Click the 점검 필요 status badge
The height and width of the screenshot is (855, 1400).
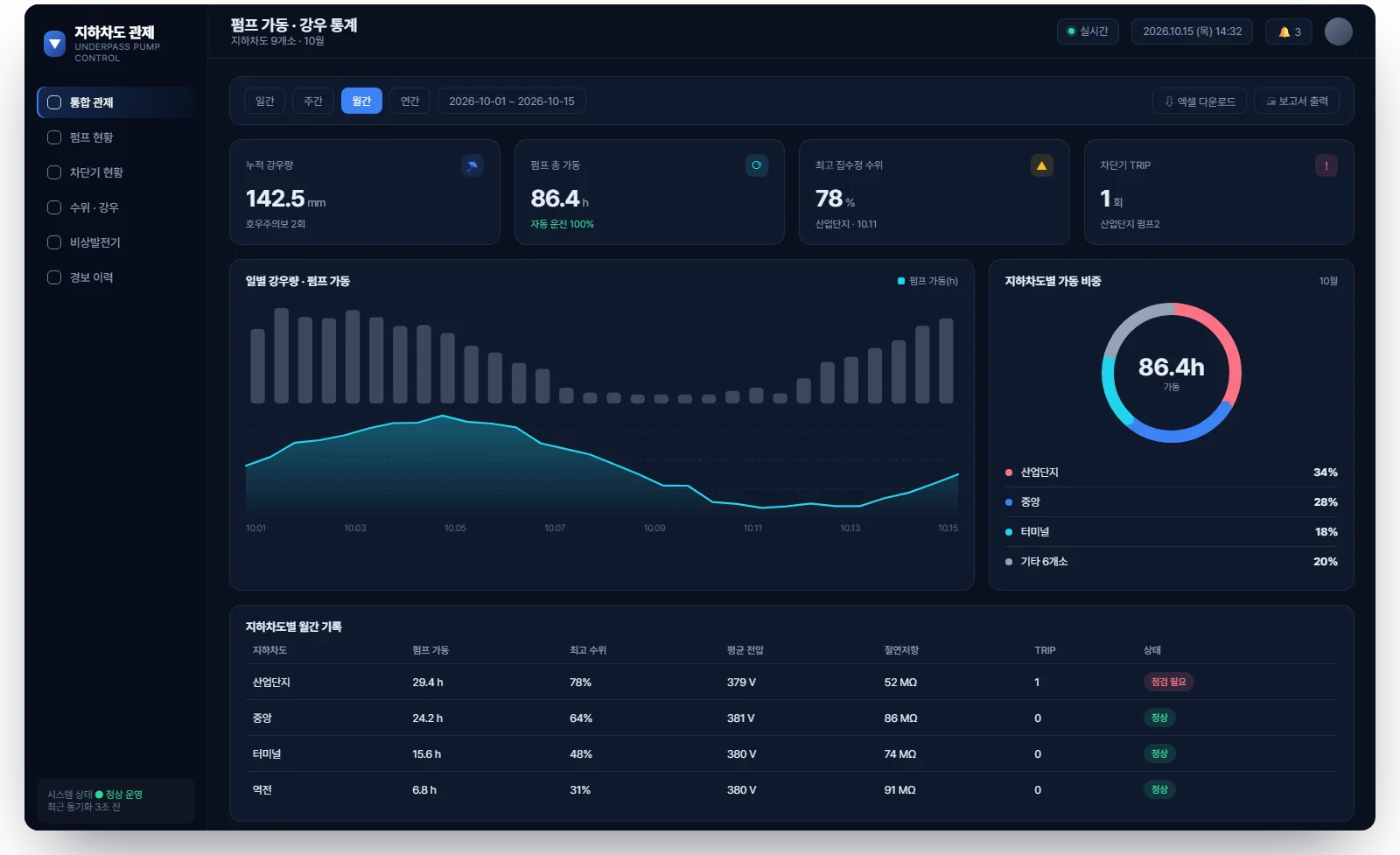click(x=1168, y=682)
